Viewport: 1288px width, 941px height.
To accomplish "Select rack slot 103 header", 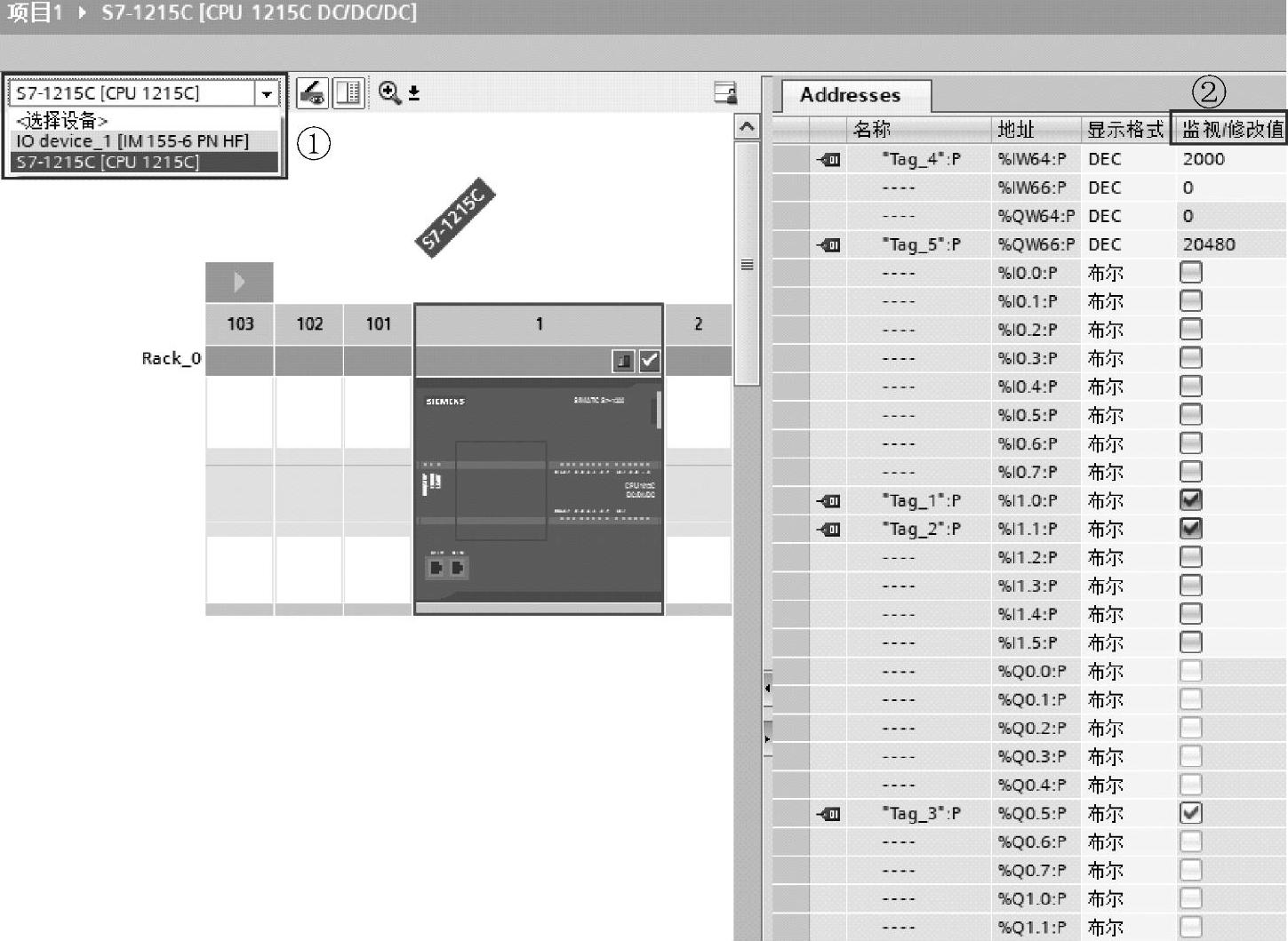I will pyautogui.click(x=240, y=324).
